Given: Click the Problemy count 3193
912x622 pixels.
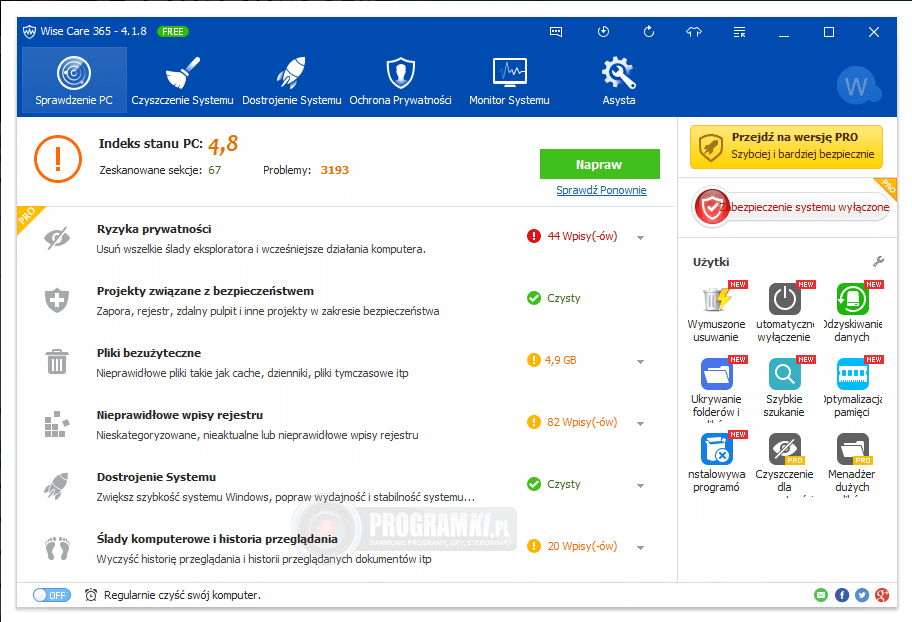Looking at the screenshot, I should click(334, 170).
